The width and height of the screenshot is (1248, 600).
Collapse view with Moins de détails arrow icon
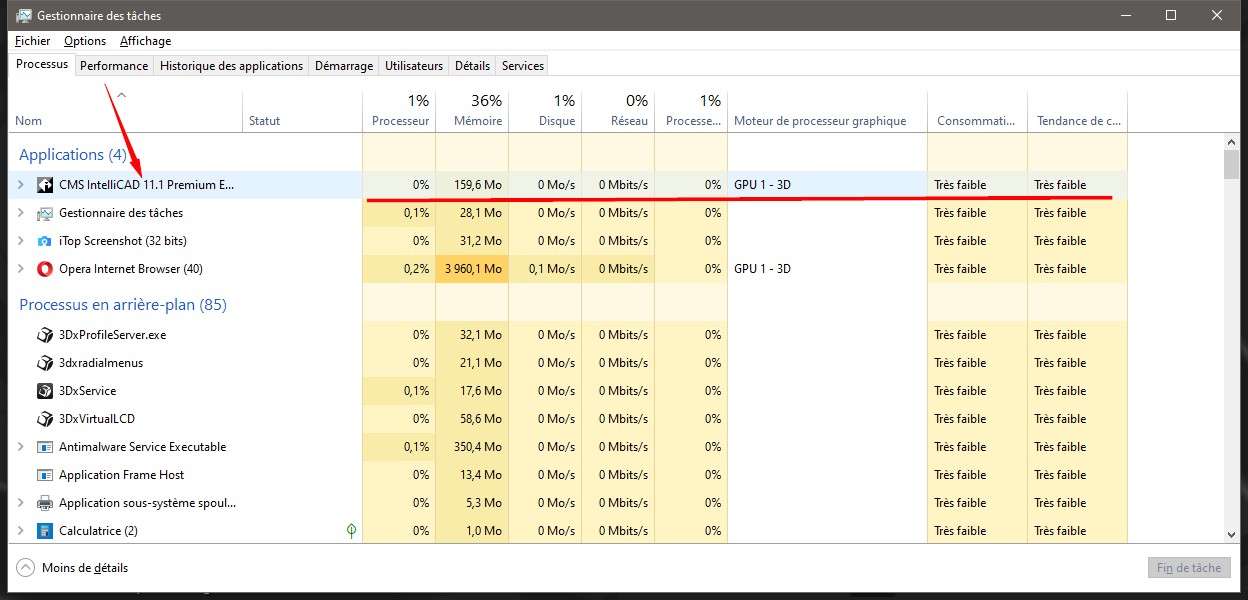pyautogui.click(x=25, y=568)
